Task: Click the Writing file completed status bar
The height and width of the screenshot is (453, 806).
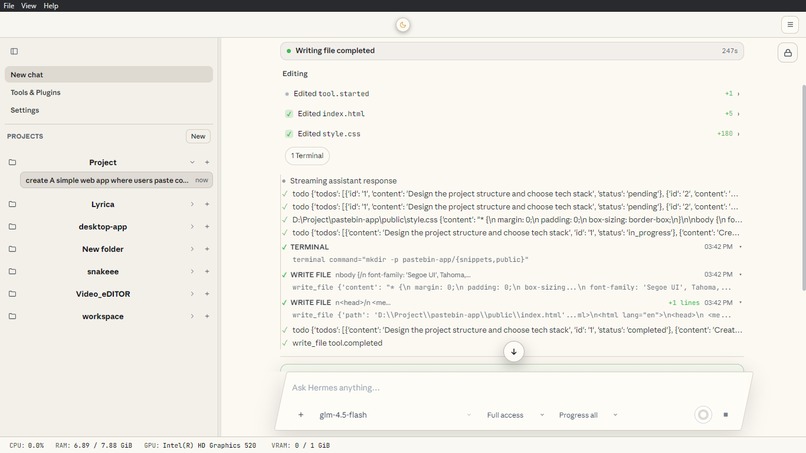Action: point(512,51)
